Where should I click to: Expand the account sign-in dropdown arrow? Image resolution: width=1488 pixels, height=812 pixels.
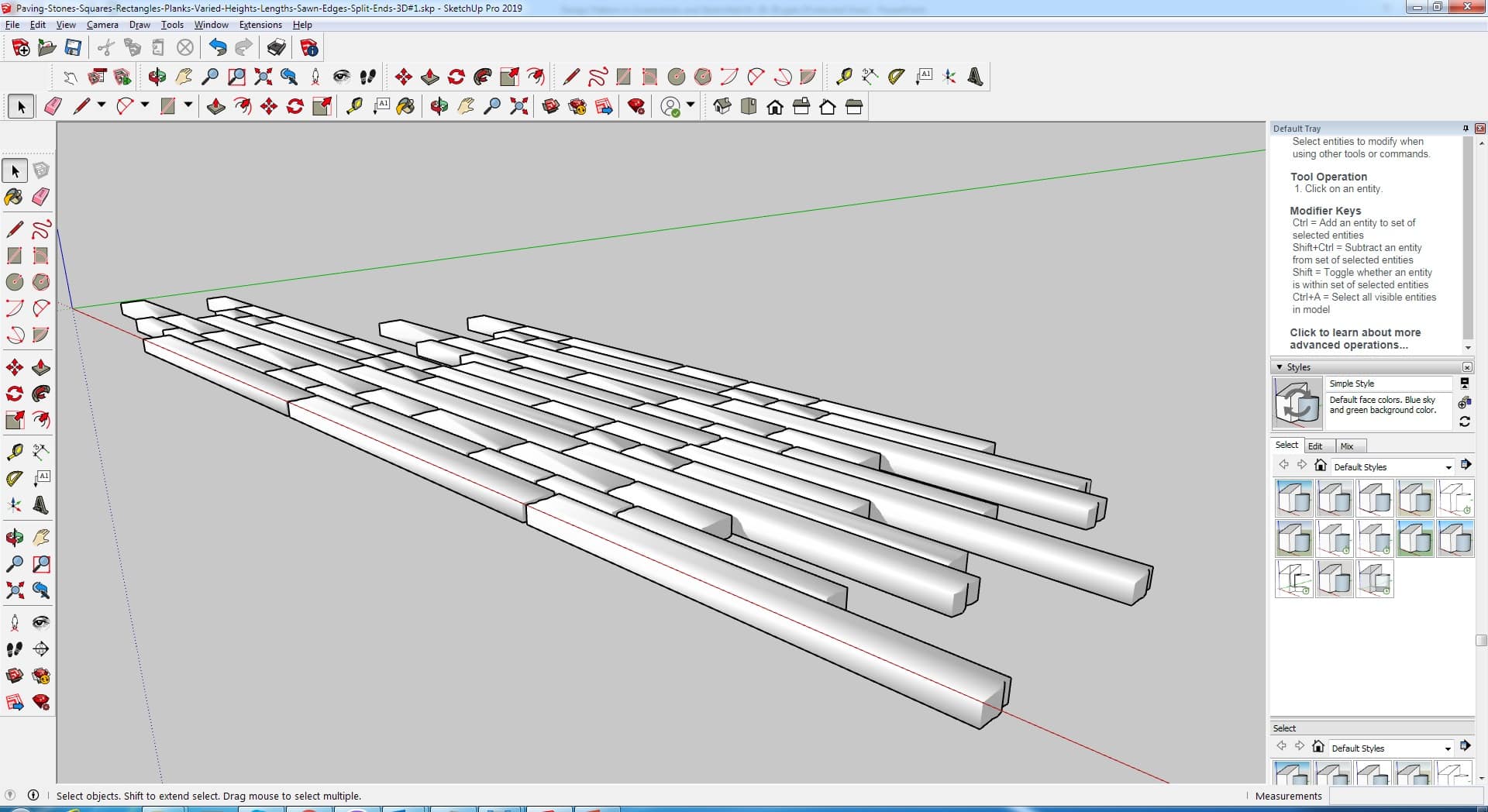[x=691, y=105]
